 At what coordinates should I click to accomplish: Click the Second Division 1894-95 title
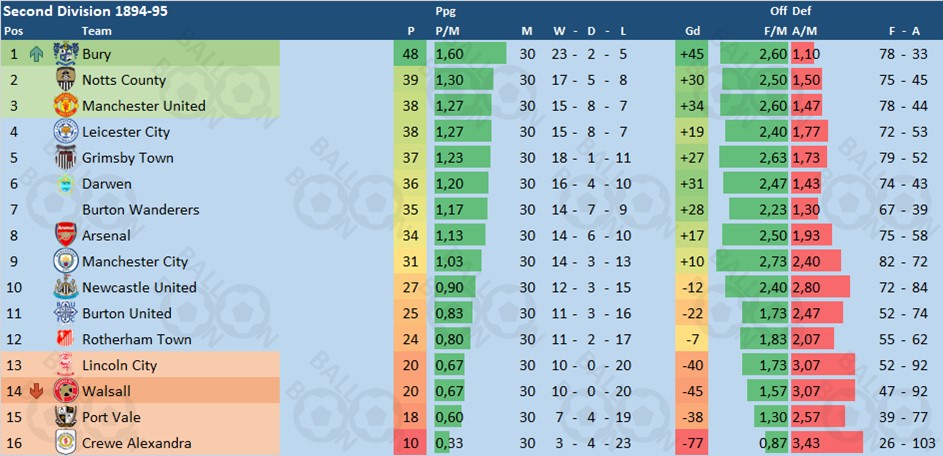pos(85,11)
